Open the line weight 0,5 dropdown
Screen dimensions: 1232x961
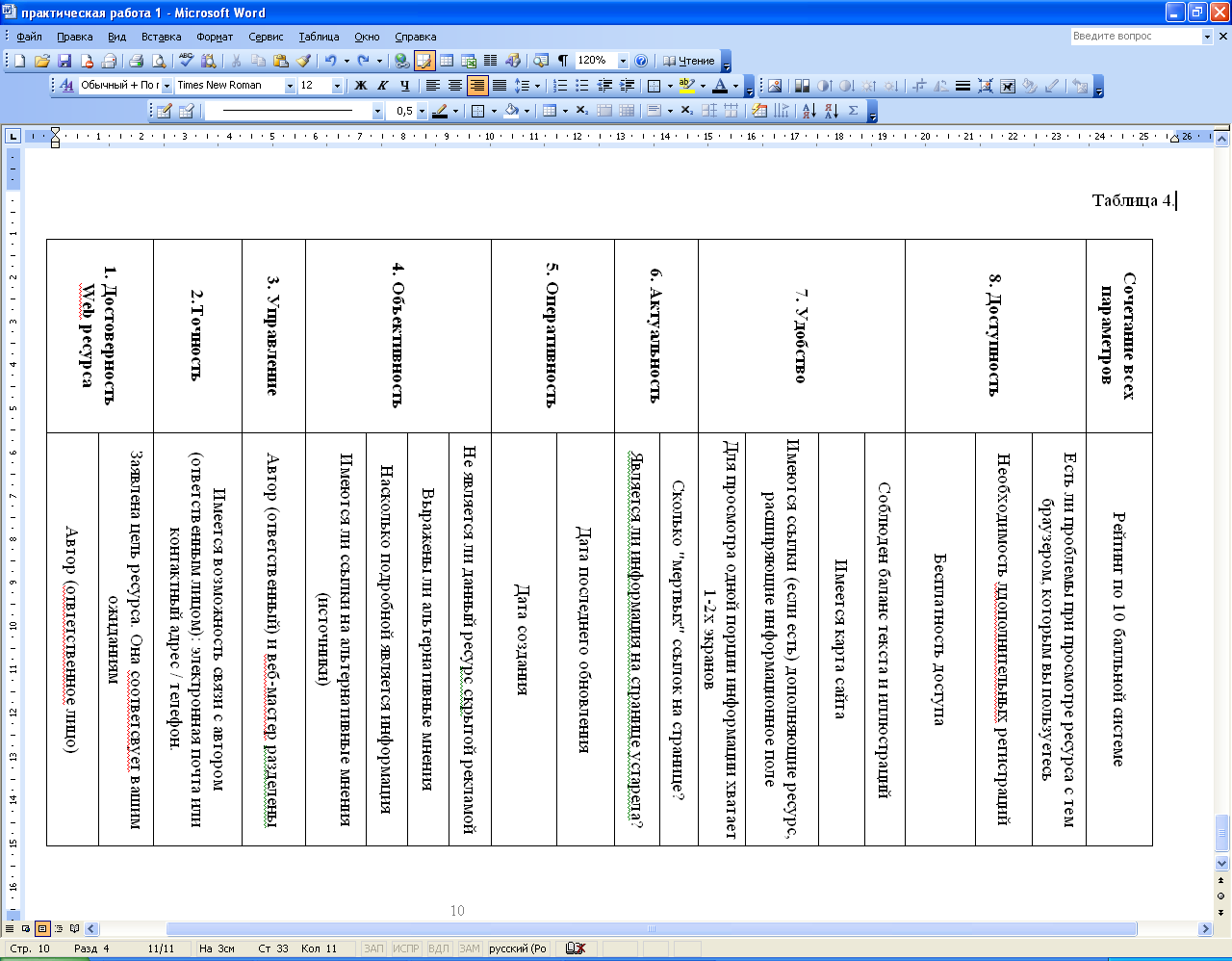tap(422, 111)
